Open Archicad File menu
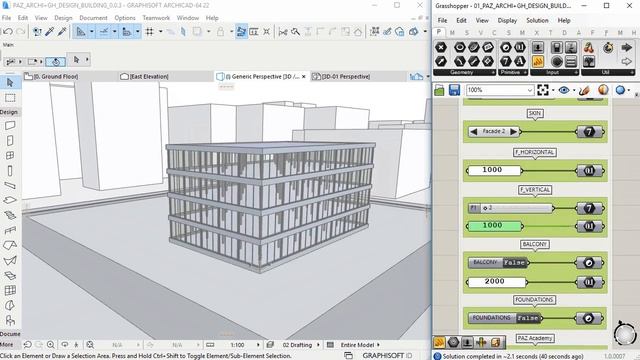This screenshot has height=360, width=640. point(7,18)
